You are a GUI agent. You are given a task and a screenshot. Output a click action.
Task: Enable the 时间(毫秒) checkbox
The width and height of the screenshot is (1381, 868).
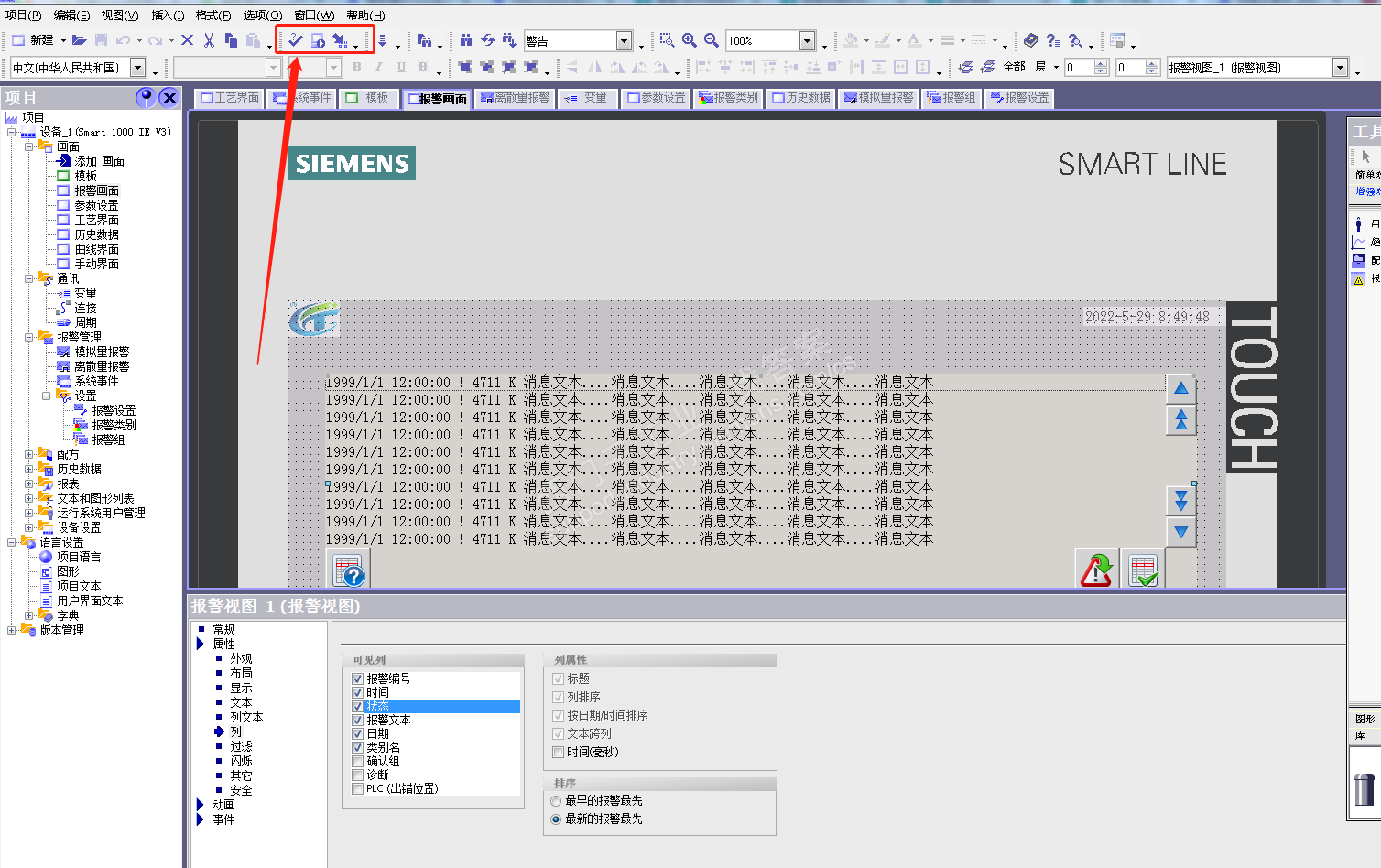click(558, 752)
